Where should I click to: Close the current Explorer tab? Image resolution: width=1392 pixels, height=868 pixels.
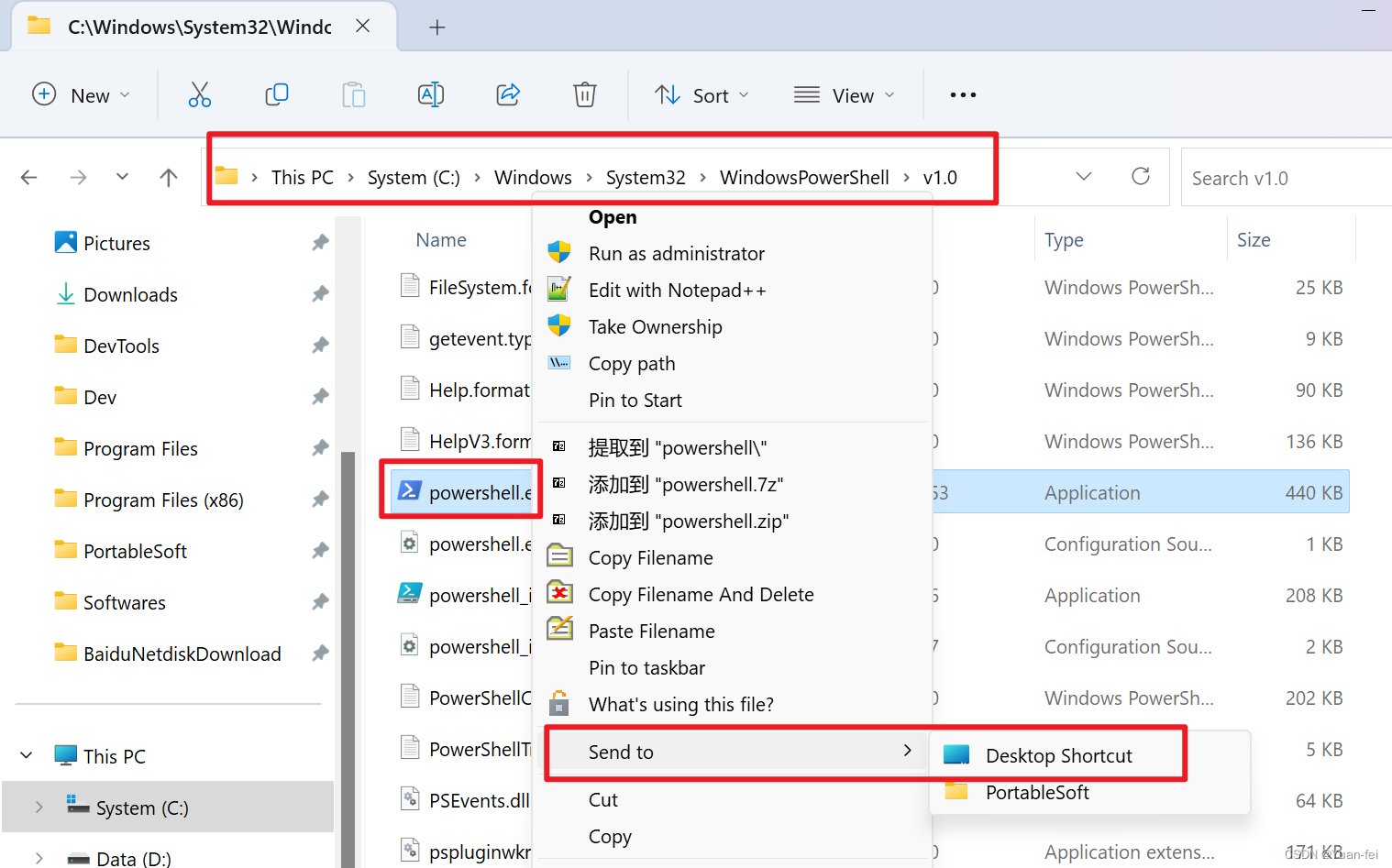pyautogui.click(x=363, y=26)
